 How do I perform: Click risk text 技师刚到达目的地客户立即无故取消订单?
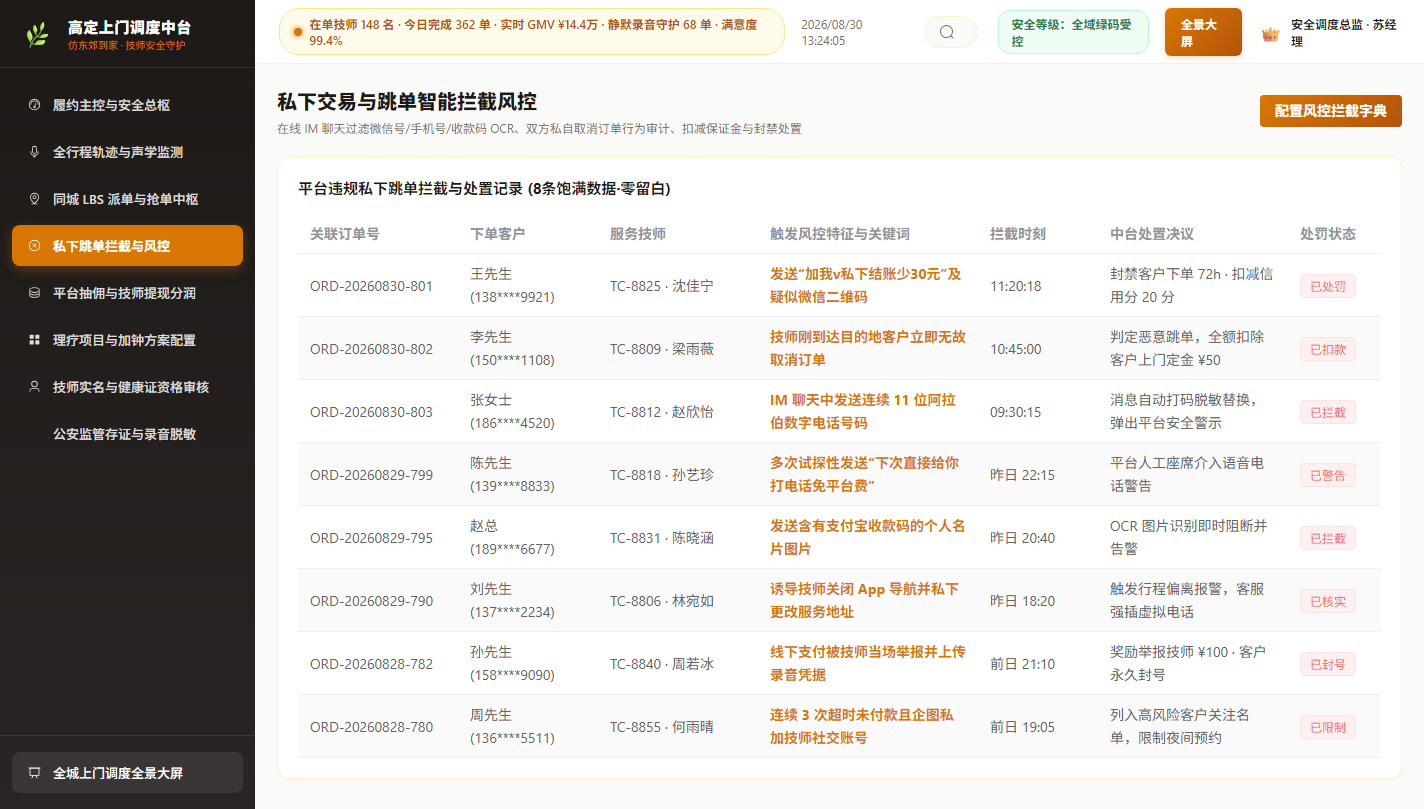868,348
